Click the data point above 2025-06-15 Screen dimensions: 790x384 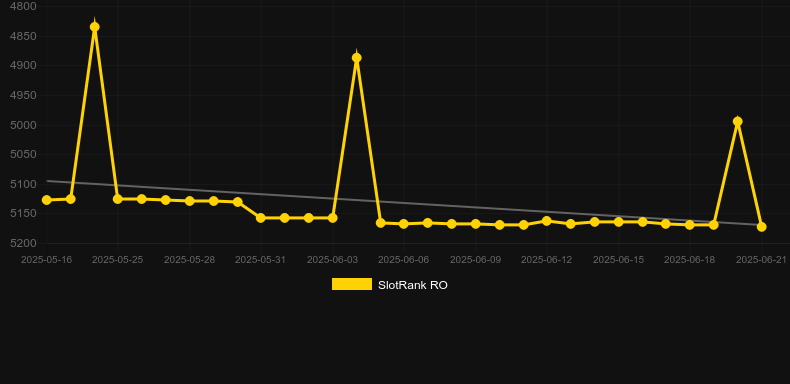pyautogui.click(x=619, y=222)
